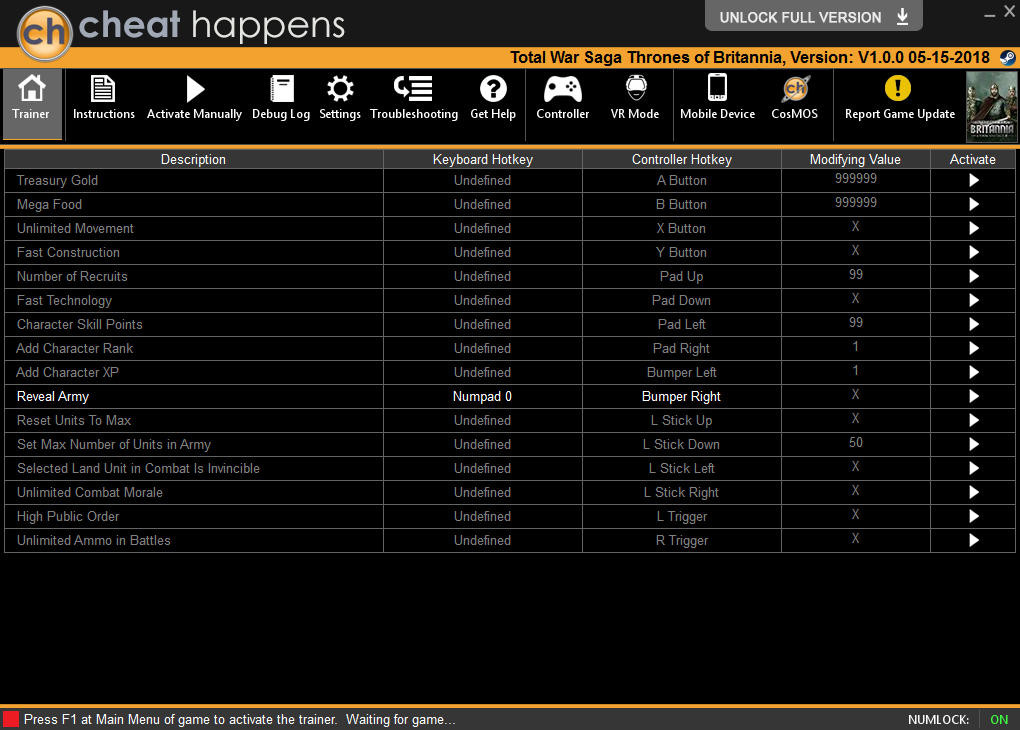Activate Unlimited Movement cheat
1020x730 pixels.
(973, 228)
